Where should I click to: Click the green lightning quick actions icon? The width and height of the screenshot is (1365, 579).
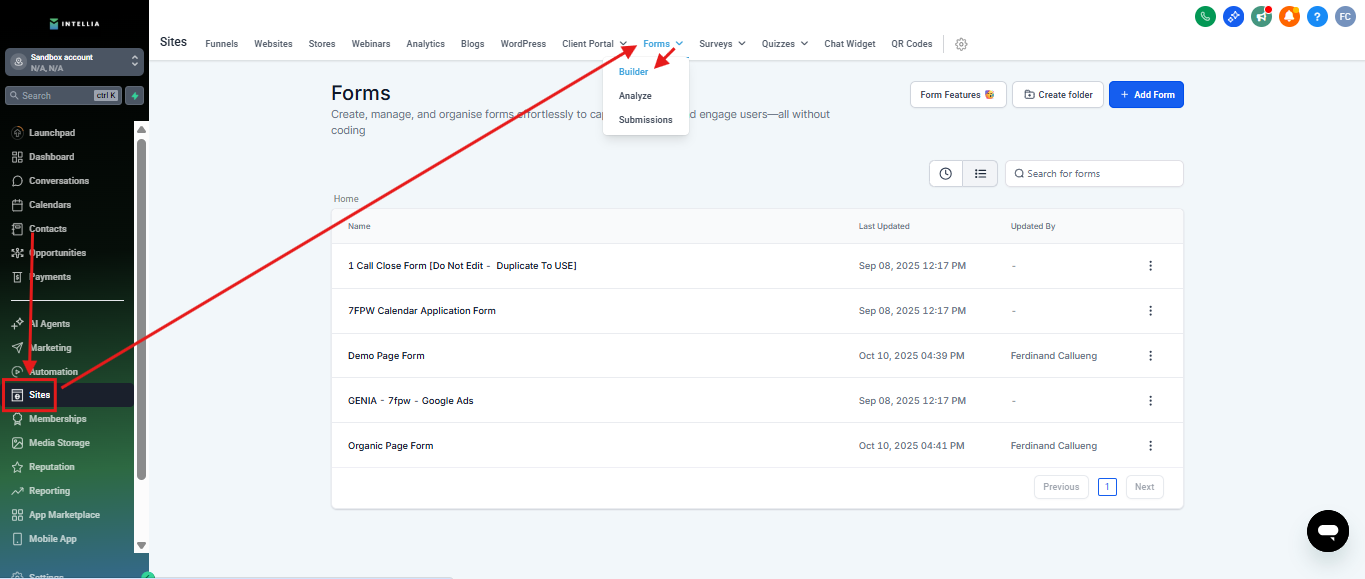click(x=135, y=96)
